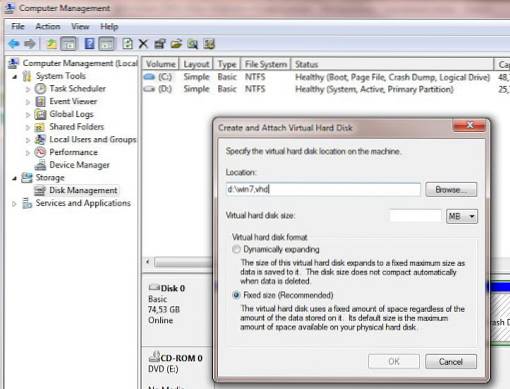The width and height of the screenshot is (510, 389).
Task: Click the OK button in dialog
Action: [394, 361]
